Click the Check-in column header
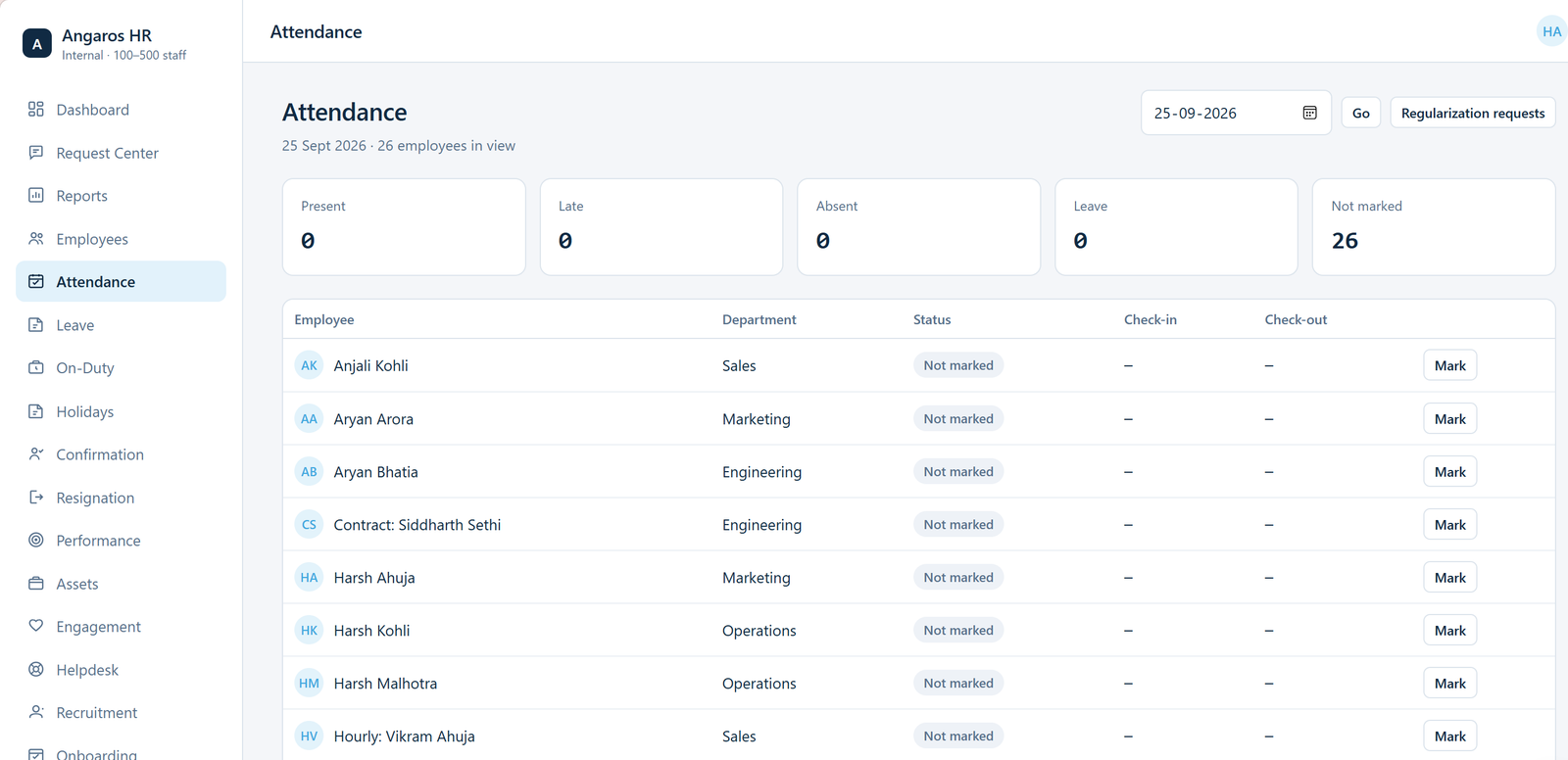 pos(1151,319)
